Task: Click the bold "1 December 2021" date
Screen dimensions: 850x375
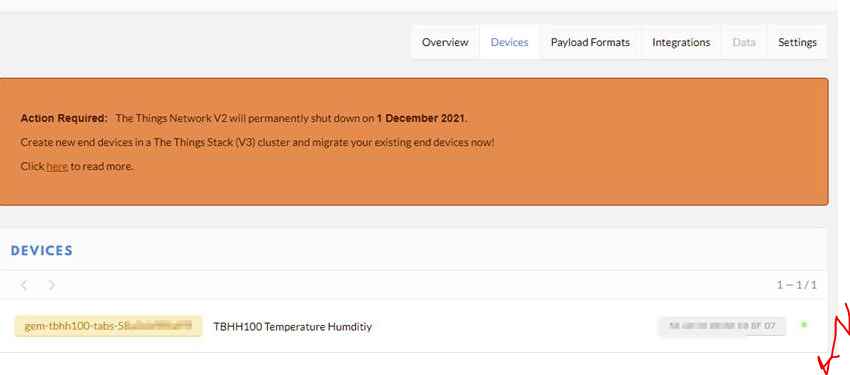Action: click(421, 118)
